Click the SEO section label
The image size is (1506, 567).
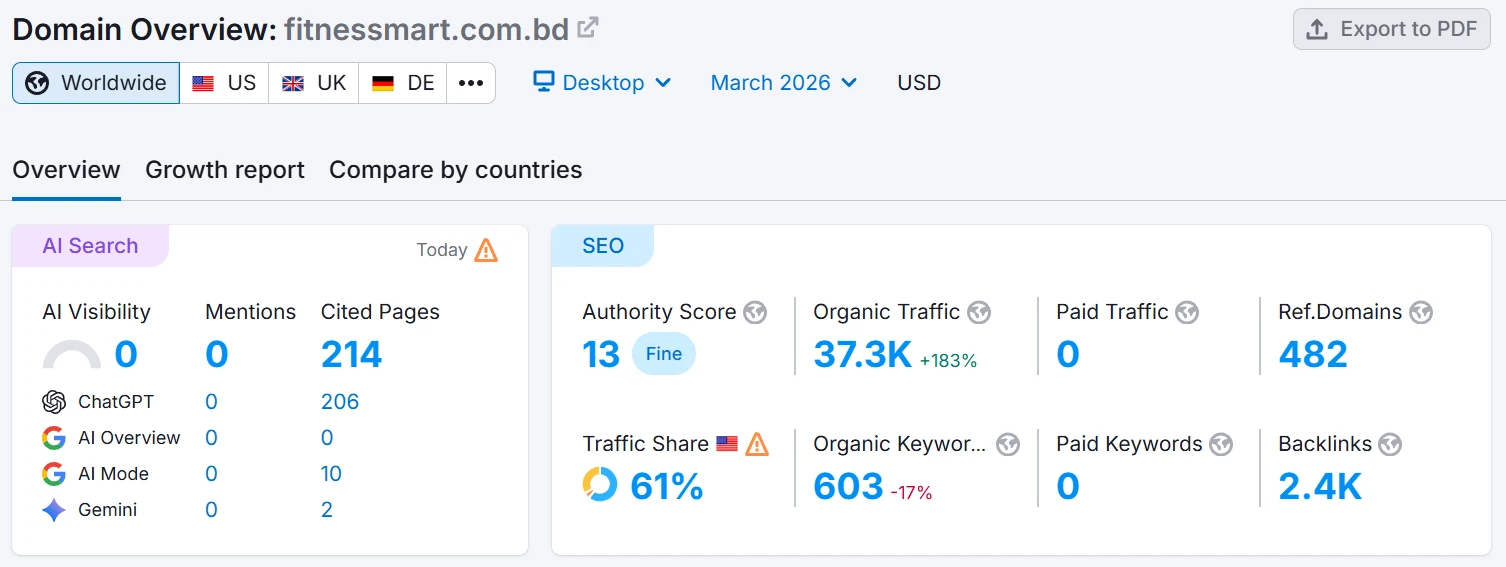click(x=603, y=246)
